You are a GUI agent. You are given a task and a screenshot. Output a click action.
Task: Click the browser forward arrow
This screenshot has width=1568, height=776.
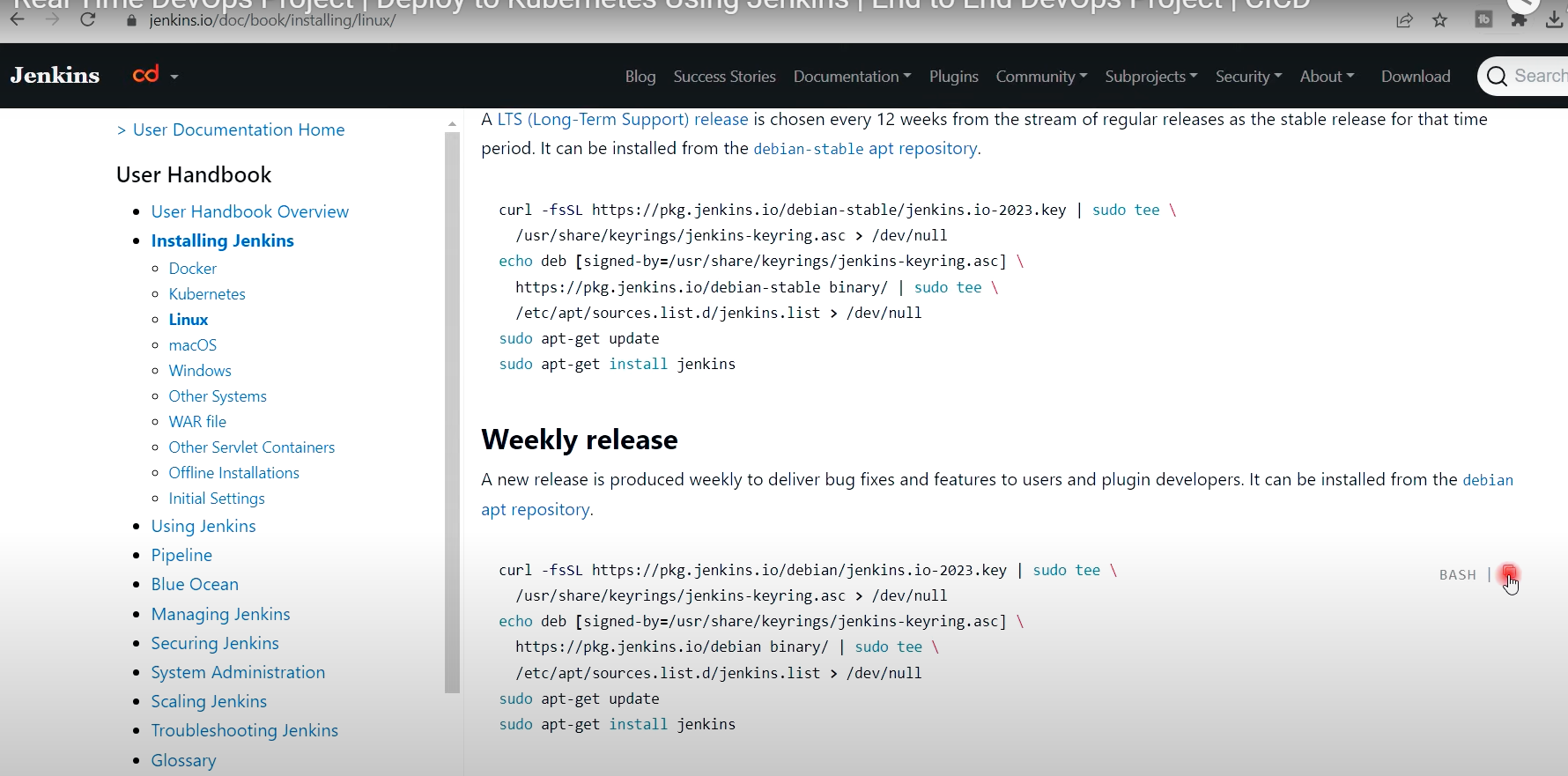53,19
